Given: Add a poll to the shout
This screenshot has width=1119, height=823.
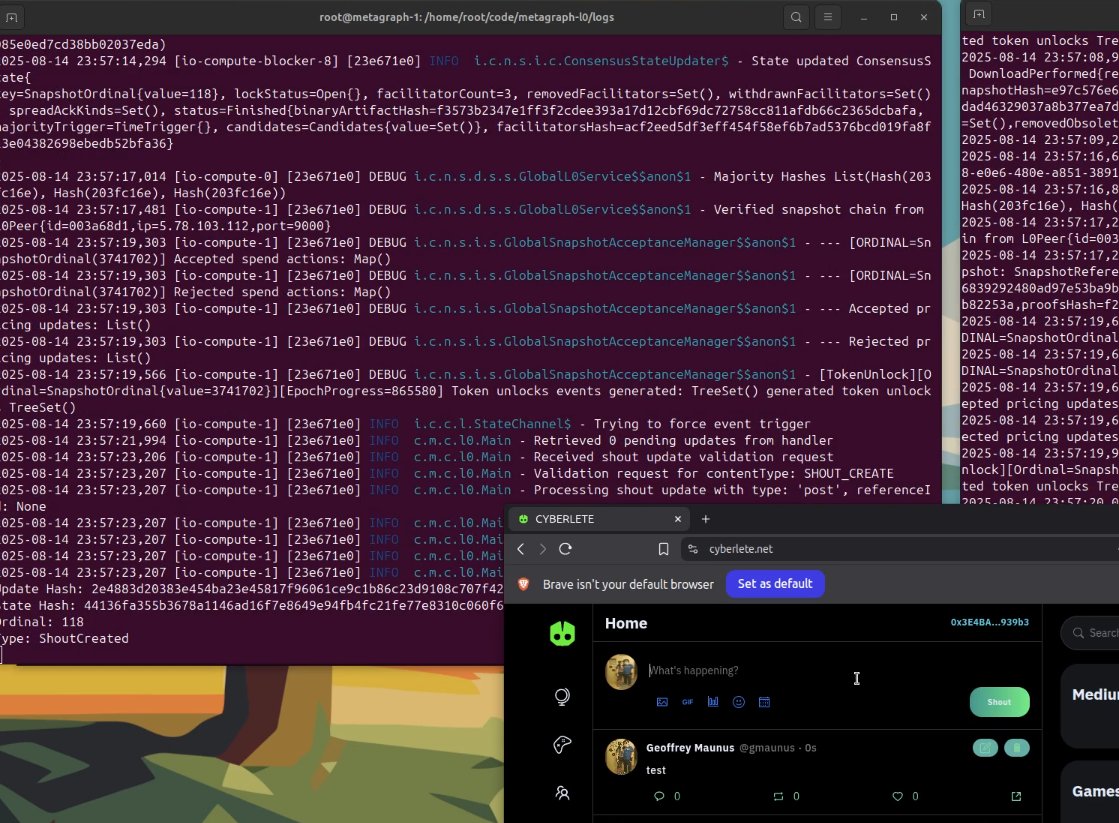Looking at the screenshot, I should point(713,702).
